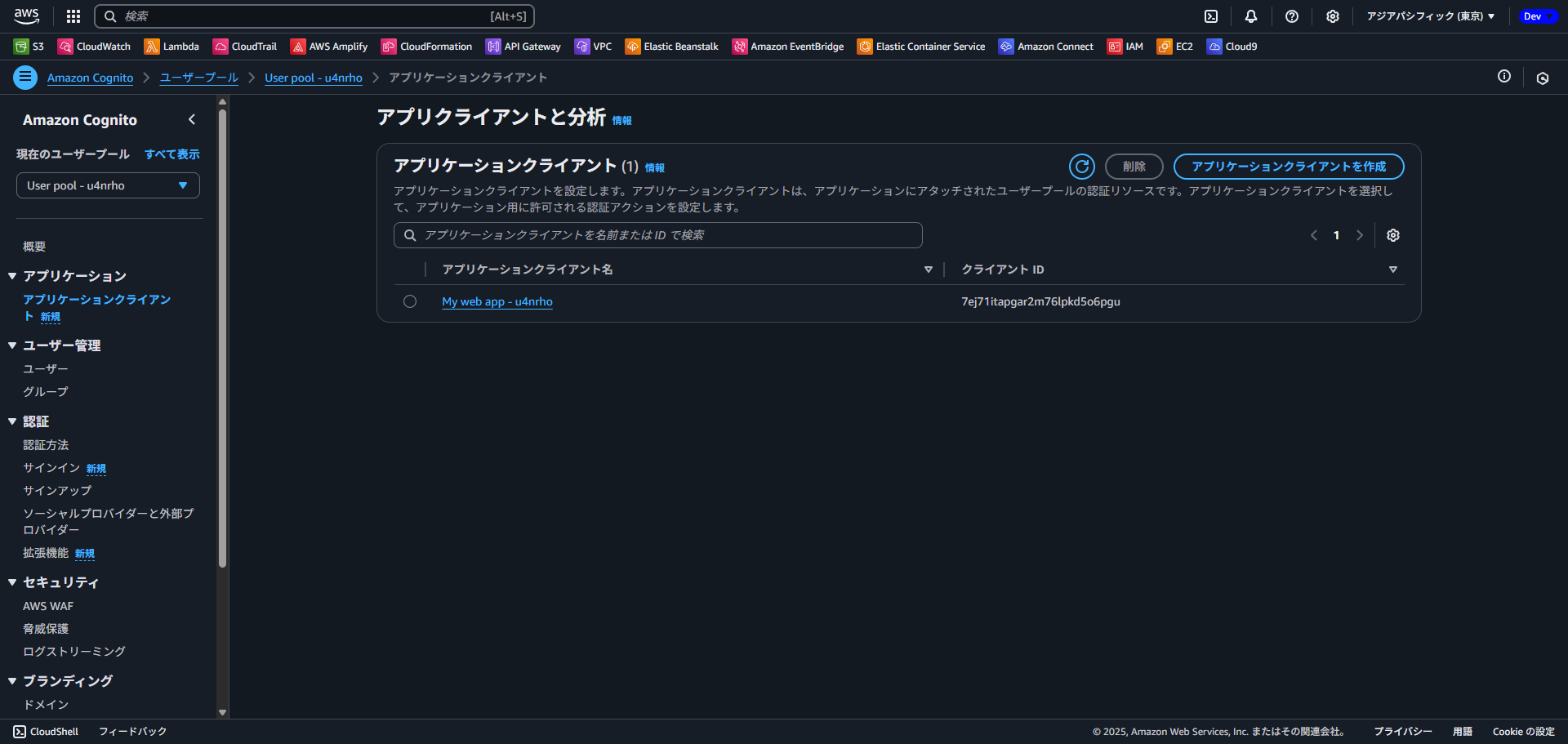Open the services grid menu icon

point(73,16)
